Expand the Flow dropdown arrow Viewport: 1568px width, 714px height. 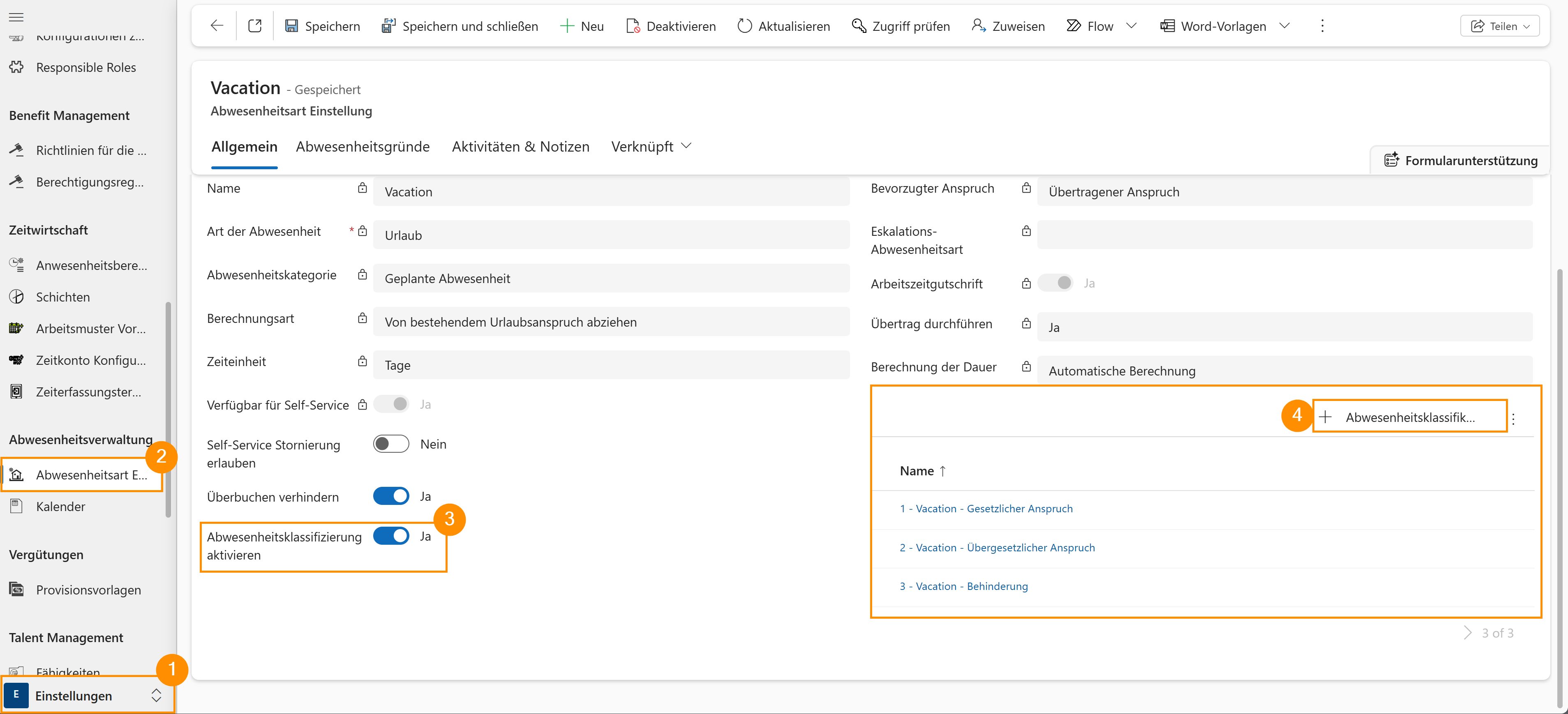[x=1131, y=25]
